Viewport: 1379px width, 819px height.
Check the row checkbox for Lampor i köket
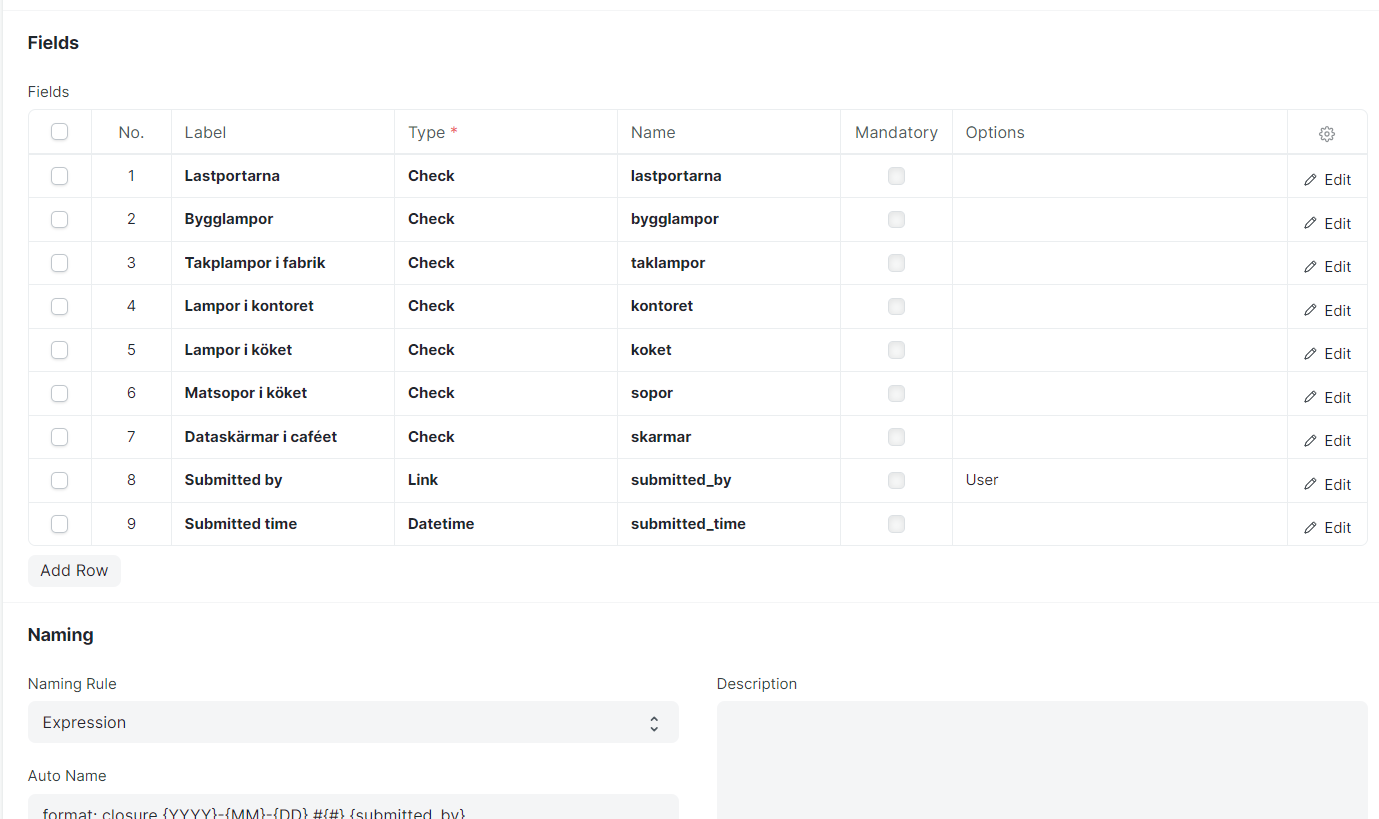(x=60, y=350)
